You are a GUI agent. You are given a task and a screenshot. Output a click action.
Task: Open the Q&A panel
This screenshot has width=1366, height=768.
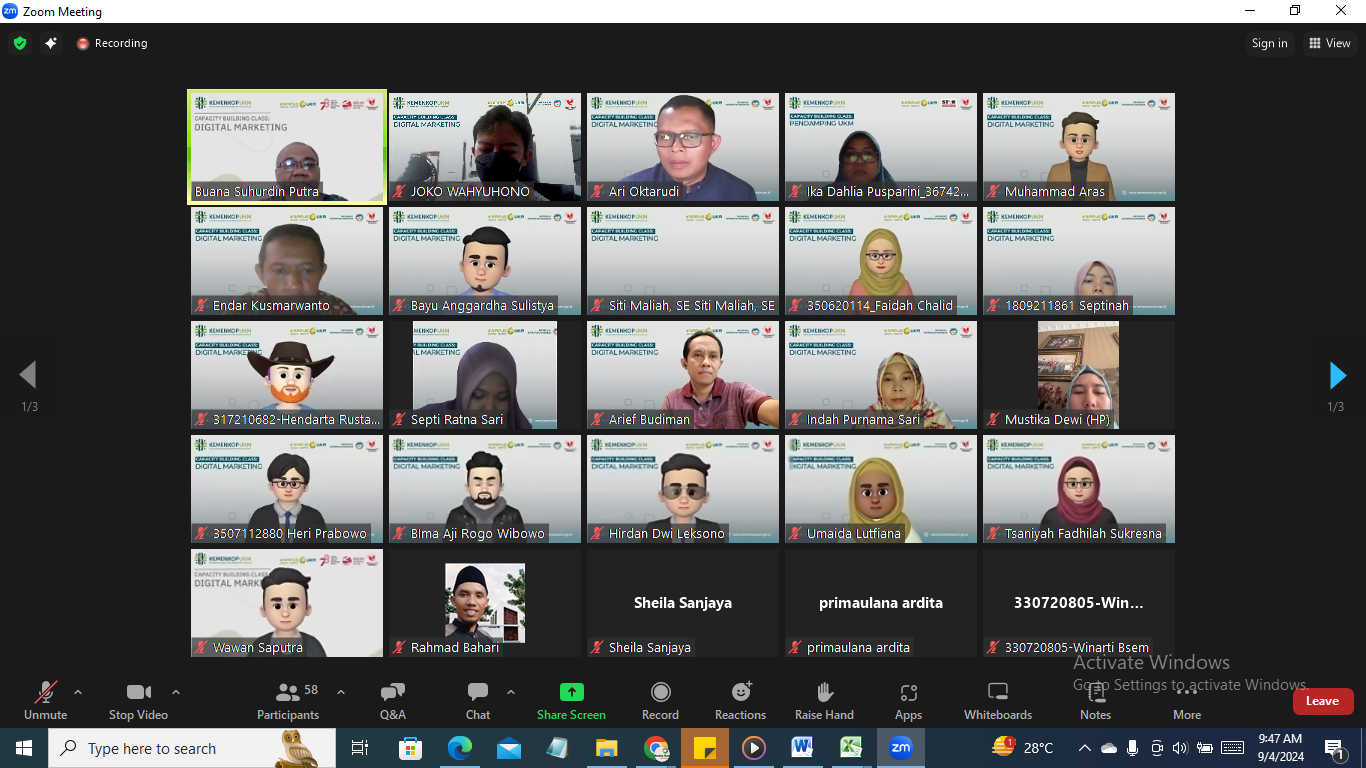tap(392, 700)
